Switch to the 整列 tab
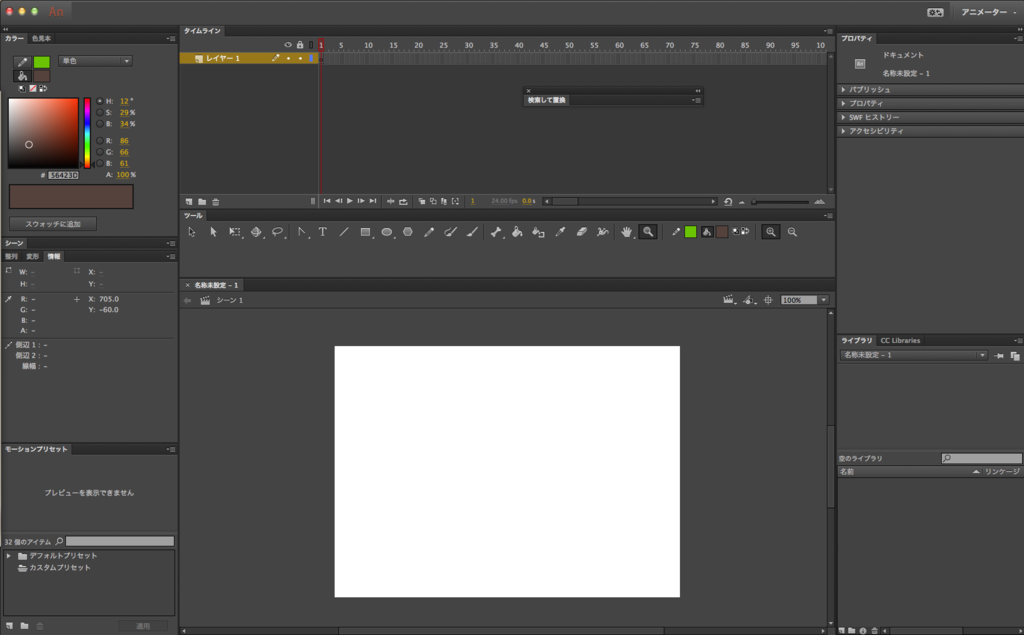Image resolution: width=1024 pixels, height=635 pixels. [12, 257]
